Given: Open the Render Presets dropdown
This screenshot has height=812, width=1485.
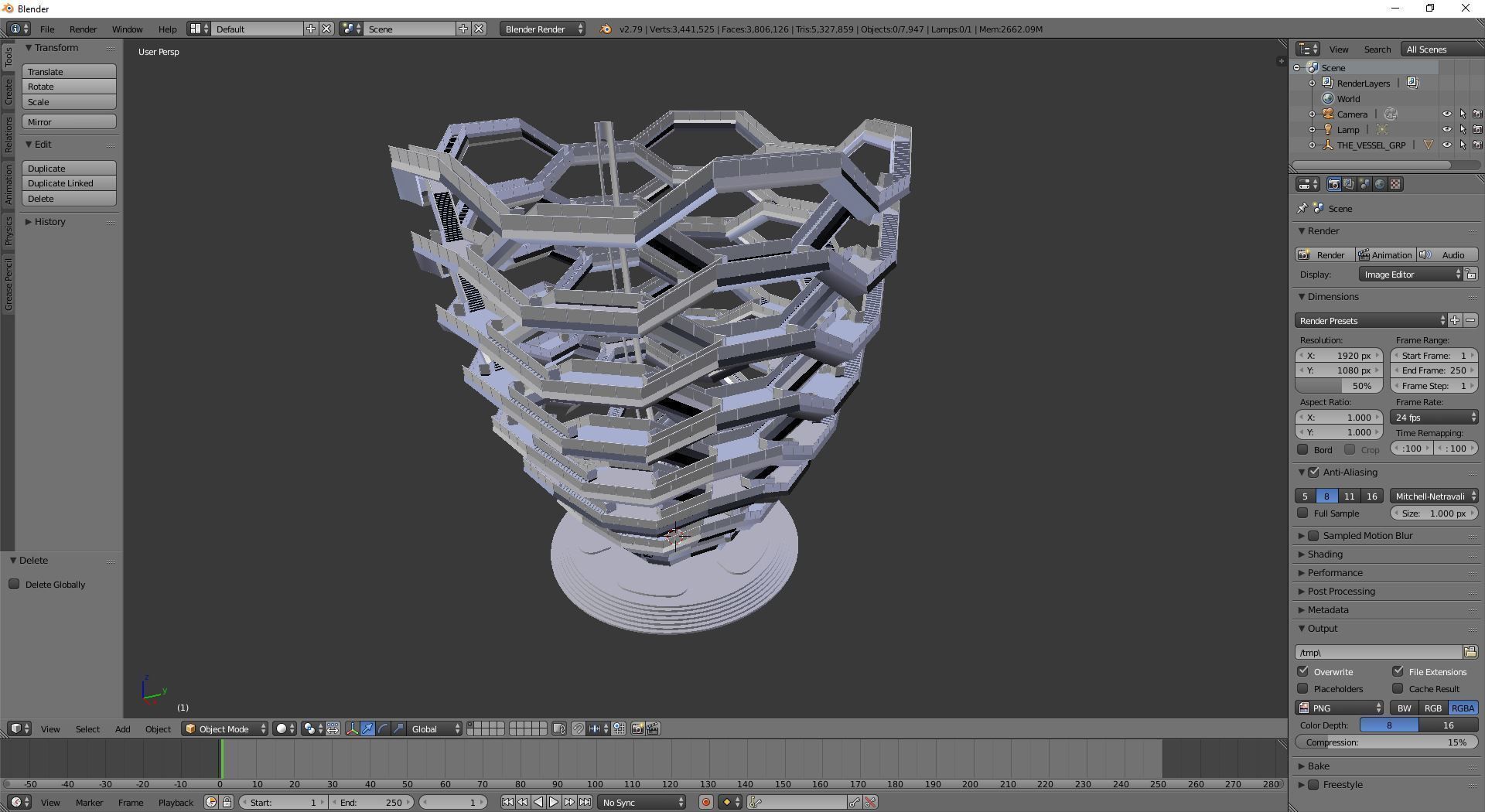Looking at the screenshot, I should (1371, 320).
